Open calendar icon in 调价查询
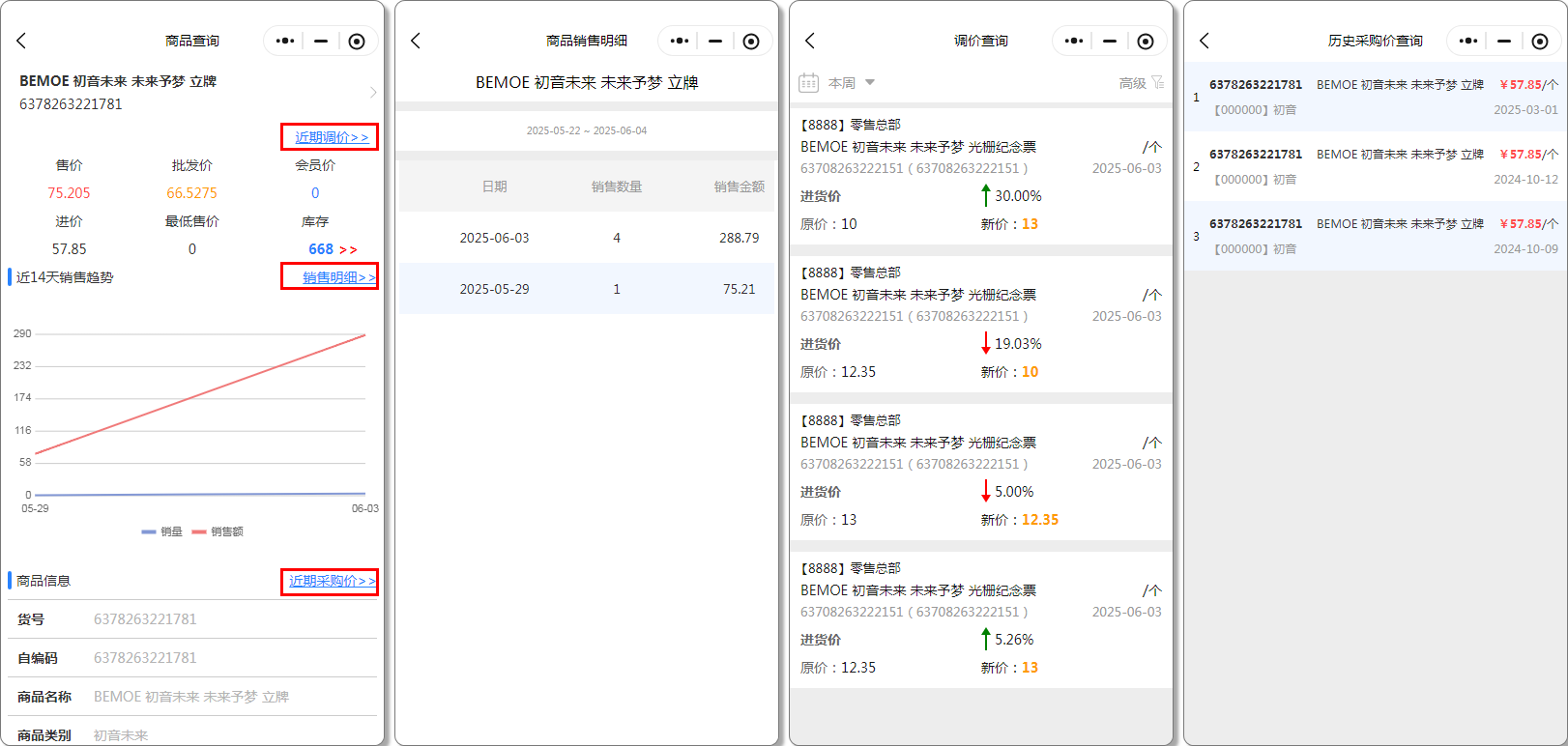This screenshot has width=1568, height=746. tap(808, 83)
